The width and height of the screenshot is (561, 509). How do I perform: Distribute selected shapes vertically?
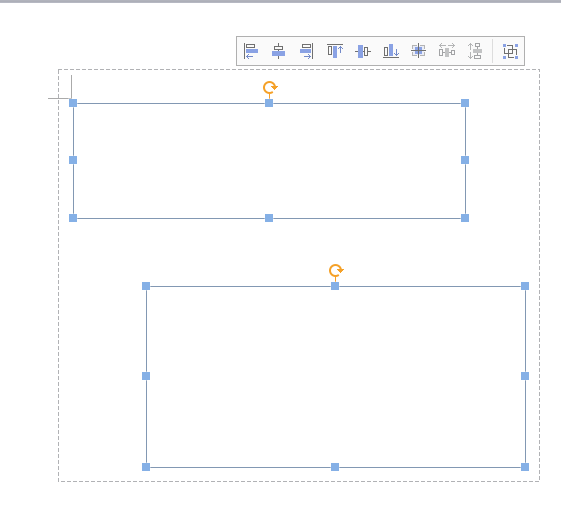click(x=475, y=51)
